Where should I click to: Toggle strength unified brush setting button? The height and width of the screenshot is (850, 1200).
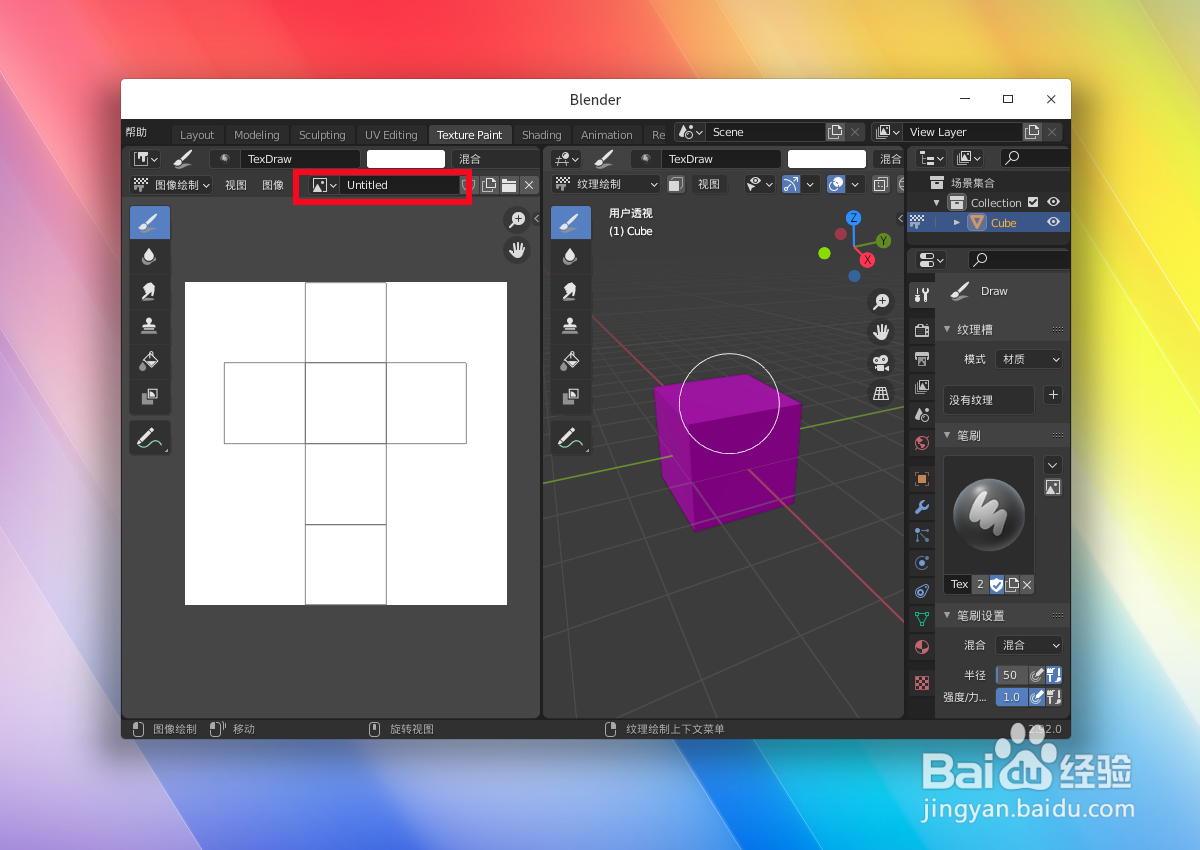pos(1053,697)
